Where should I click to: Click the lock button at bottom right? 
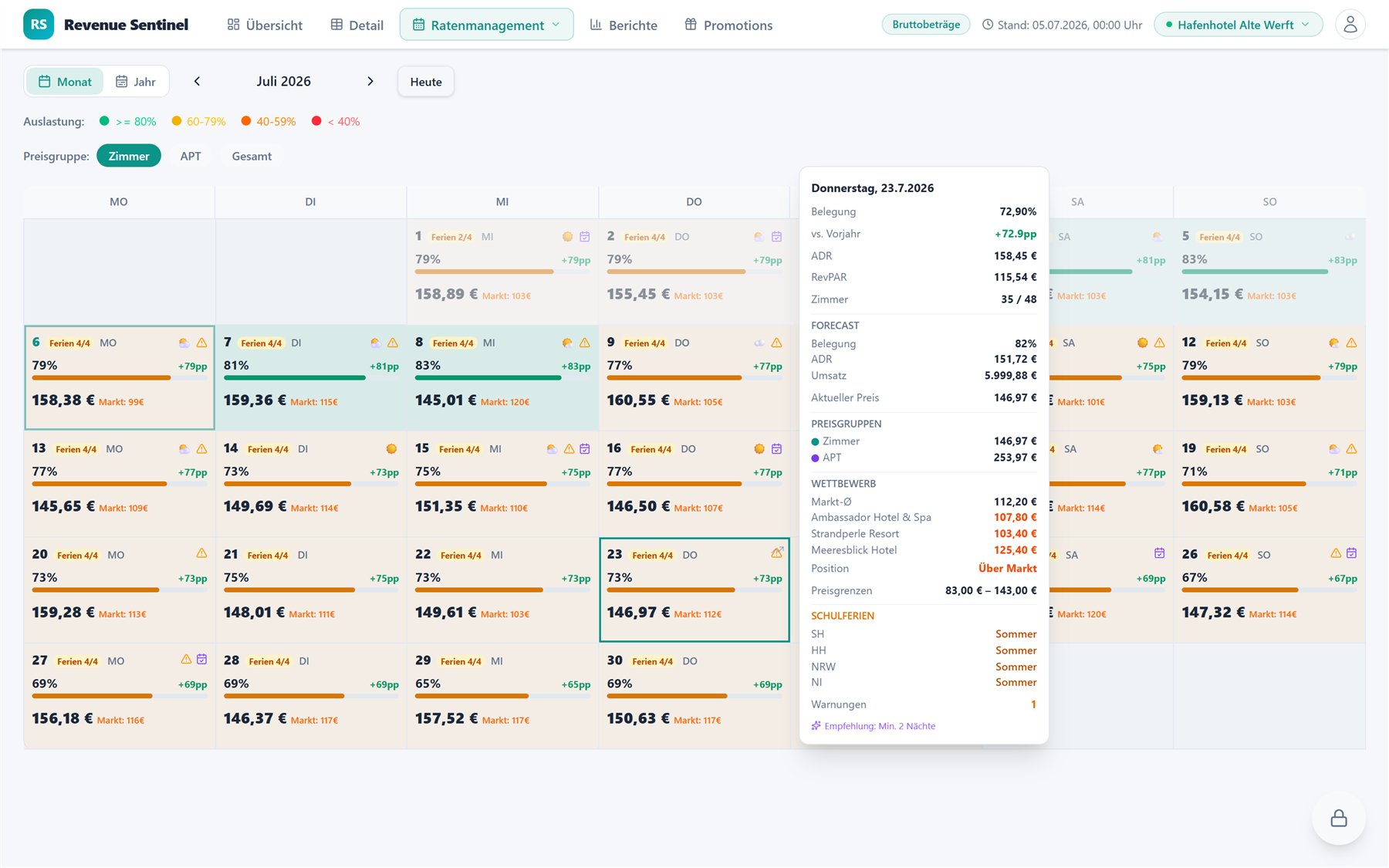[x=1339, y=818]
